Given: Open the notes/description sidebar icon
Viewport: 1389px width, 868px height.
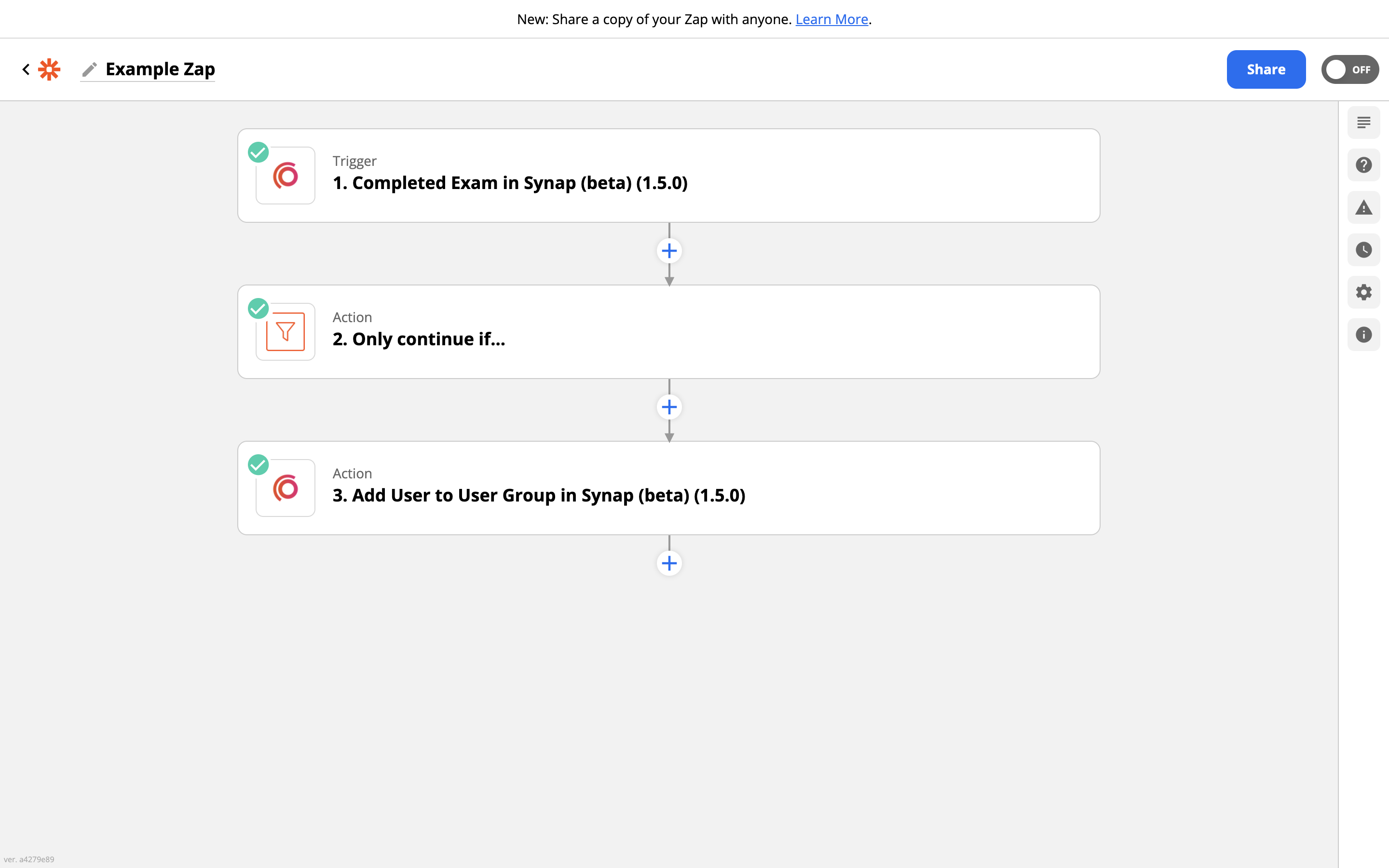Looking at the screenshot, I should [x=1363, y=122].
